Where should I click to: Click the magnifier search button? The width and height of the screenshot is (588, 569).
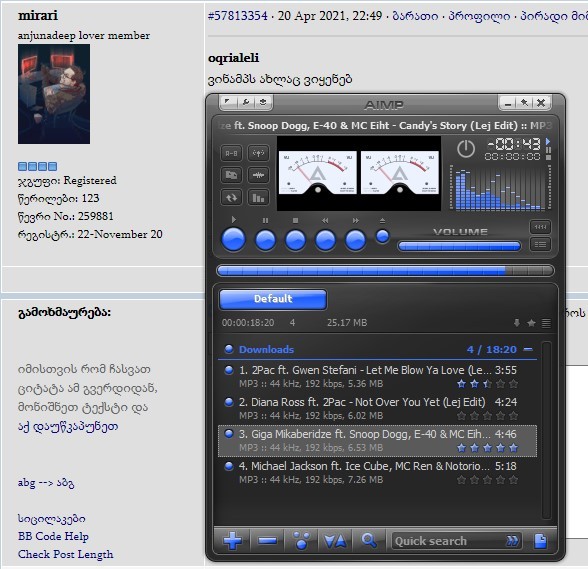point(369,540)
